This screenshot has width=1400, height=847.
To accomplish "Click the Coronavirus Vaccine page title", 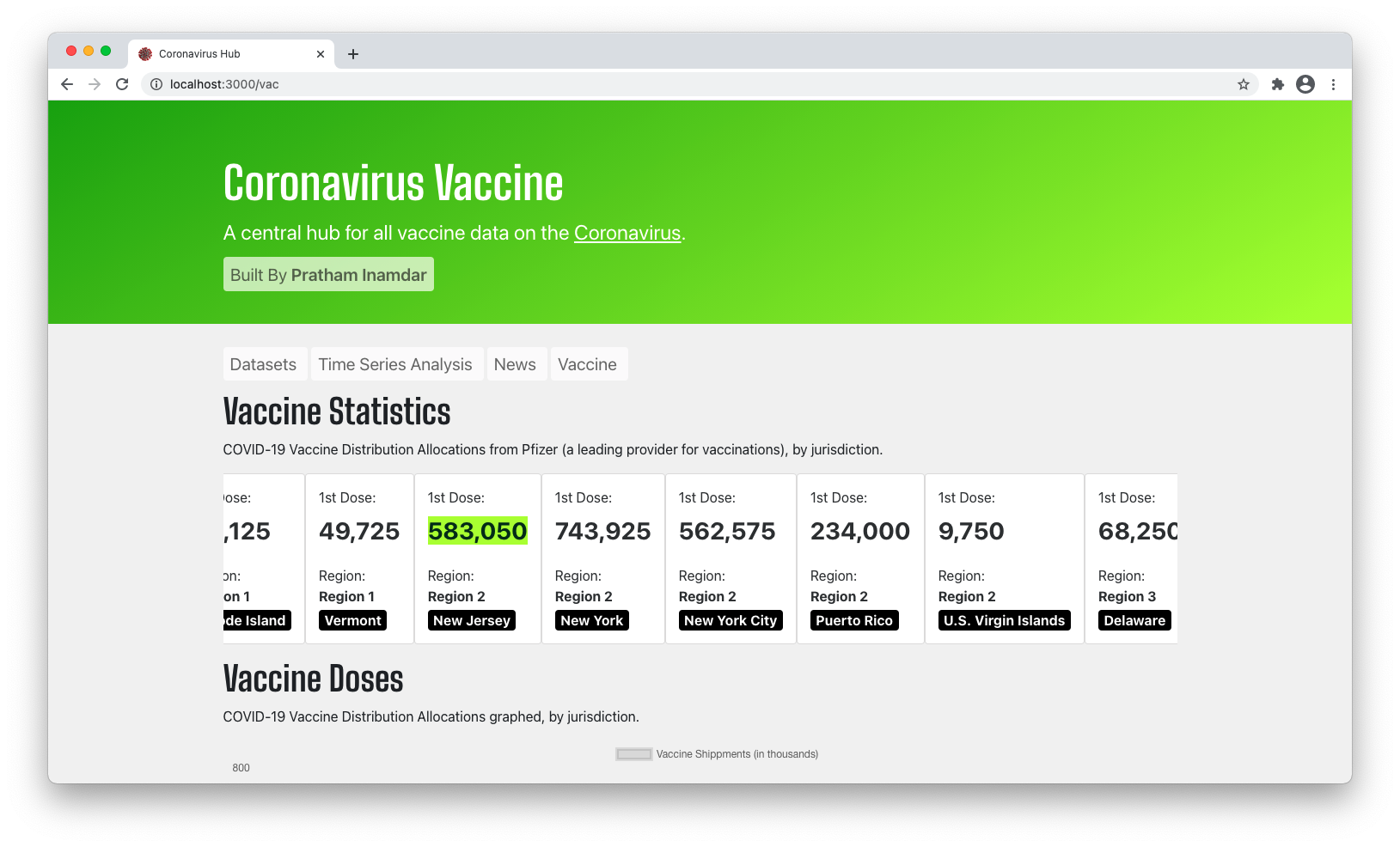I will (x=393, y=183).
